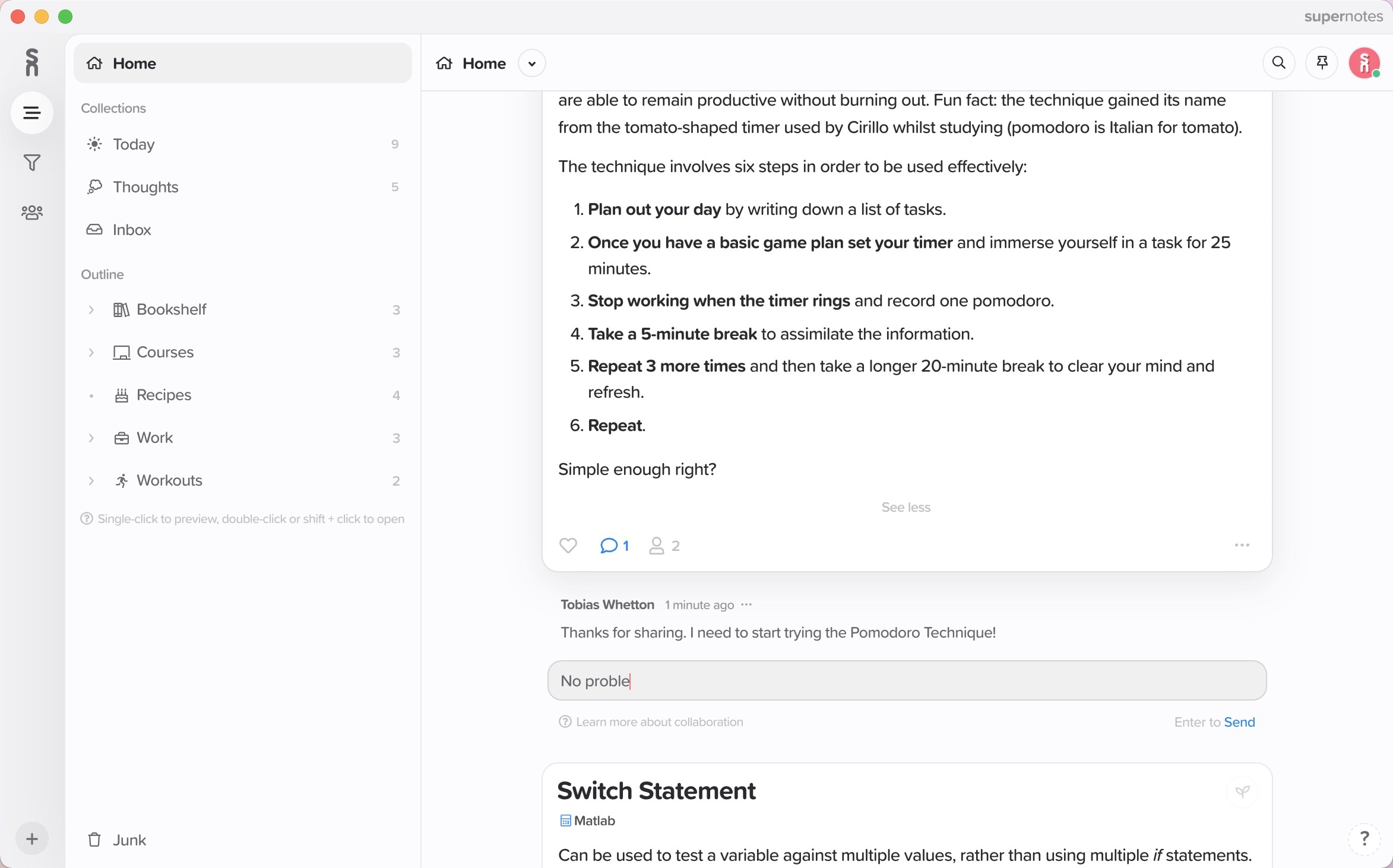This screenshot has width=1393, height=868.
Task: Expand the Workouts outline item
Action: 91,480
